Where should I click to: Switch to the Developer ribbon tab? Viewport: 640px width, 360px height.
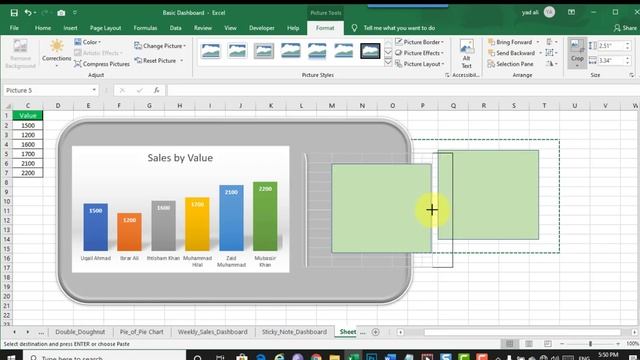pos(262,28)
